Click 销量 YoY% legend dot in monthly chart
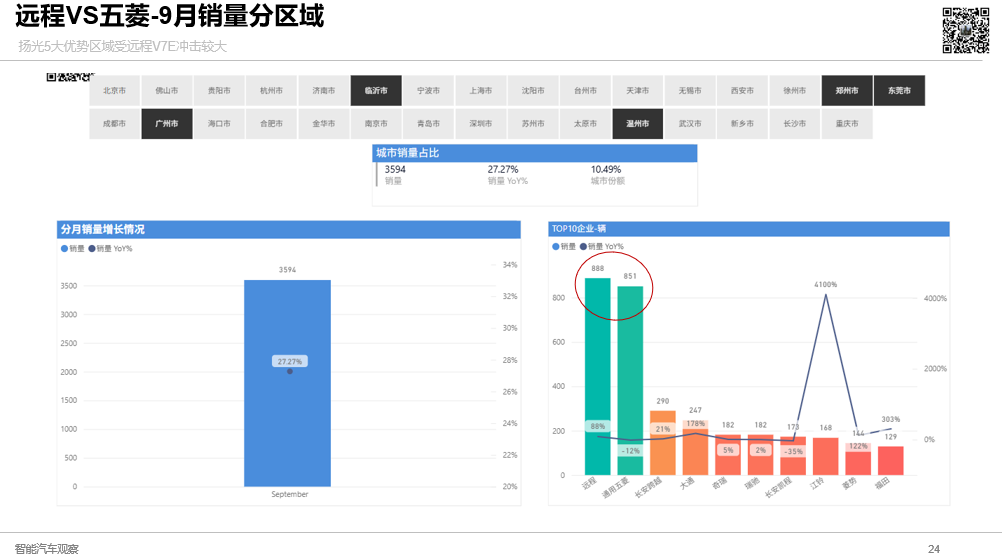This screenshot has width=1002, height=560. point(92,249)
